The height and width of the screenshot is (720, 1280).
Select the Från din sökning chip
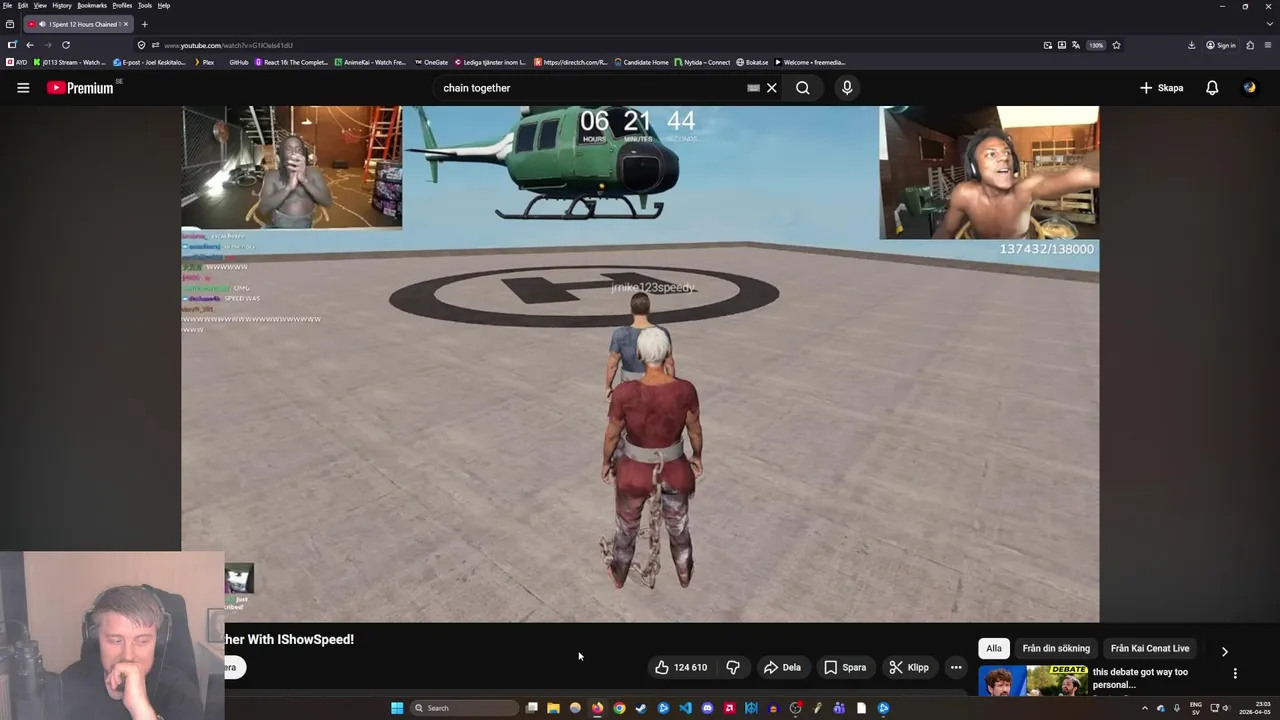1056,648
